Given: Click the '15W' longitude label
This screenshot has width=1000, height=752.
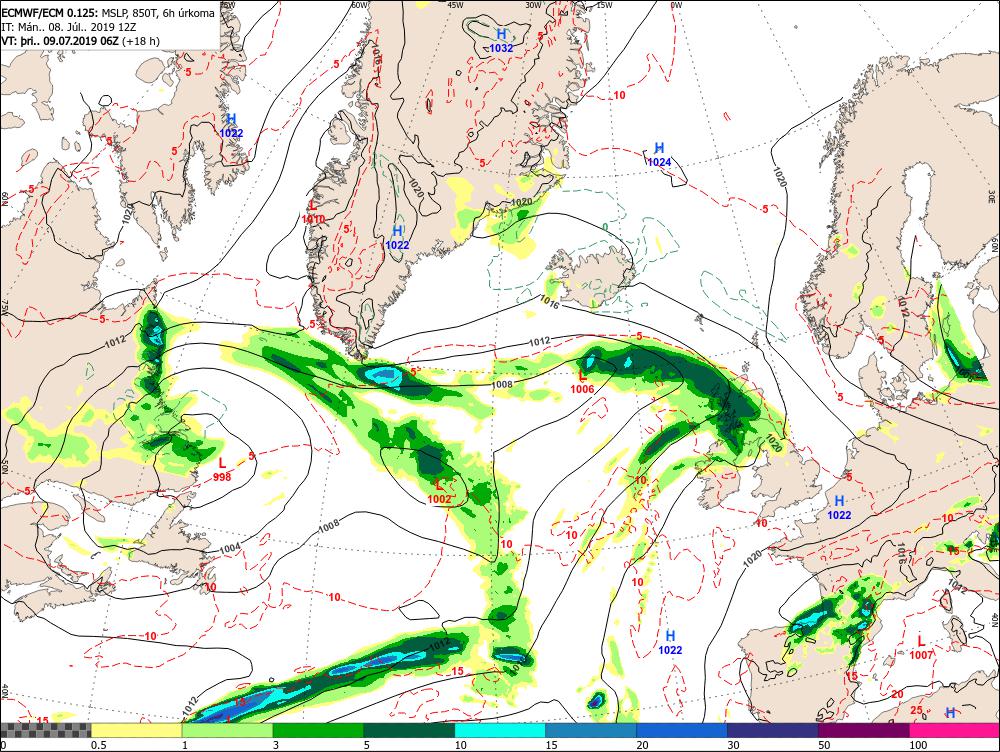Looking at the screenshot, I should click(x=604, y=4).
